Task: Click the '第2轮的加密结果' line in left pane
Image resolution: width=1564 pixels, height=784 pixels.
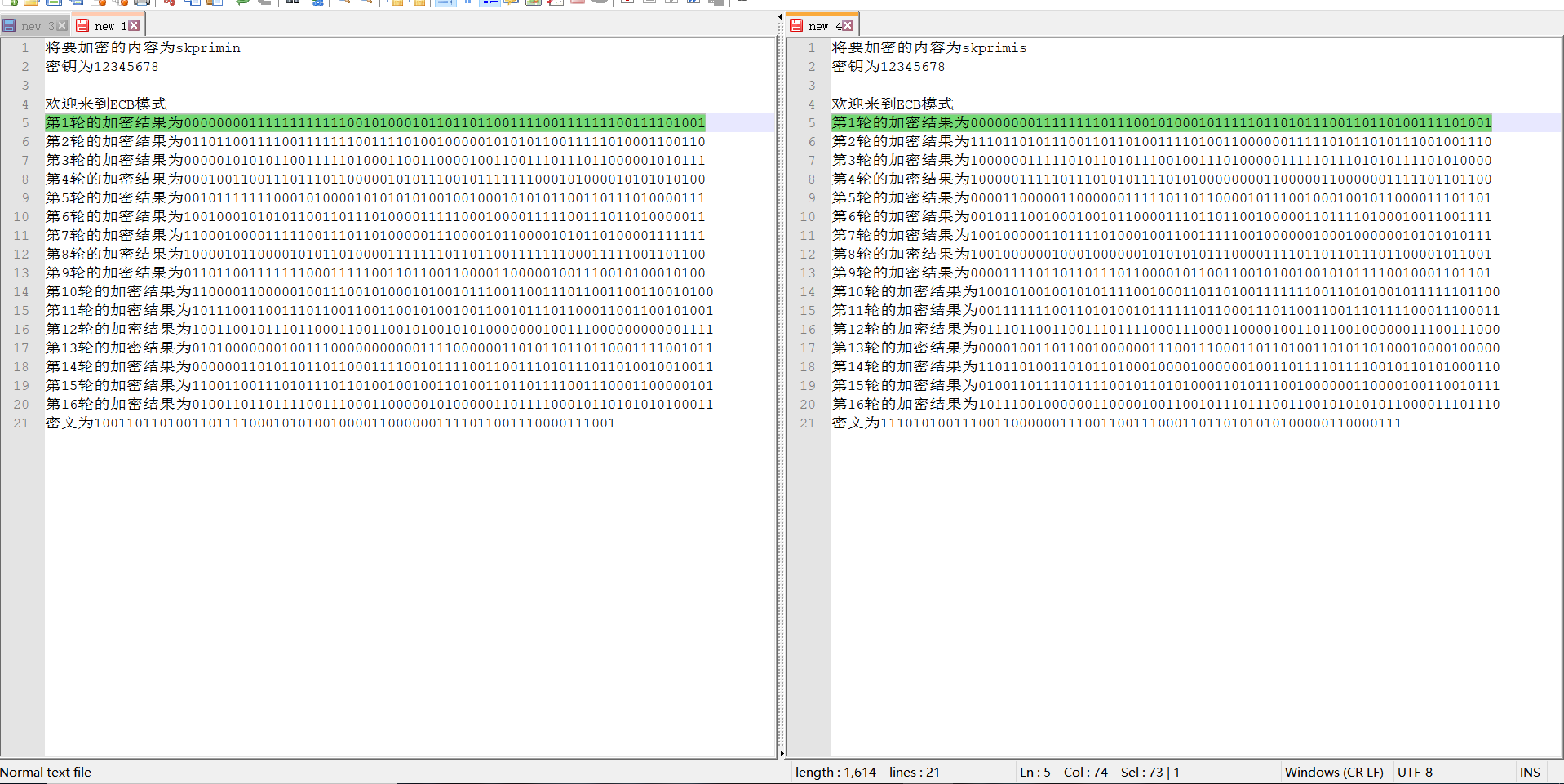Action: (375, 142)
